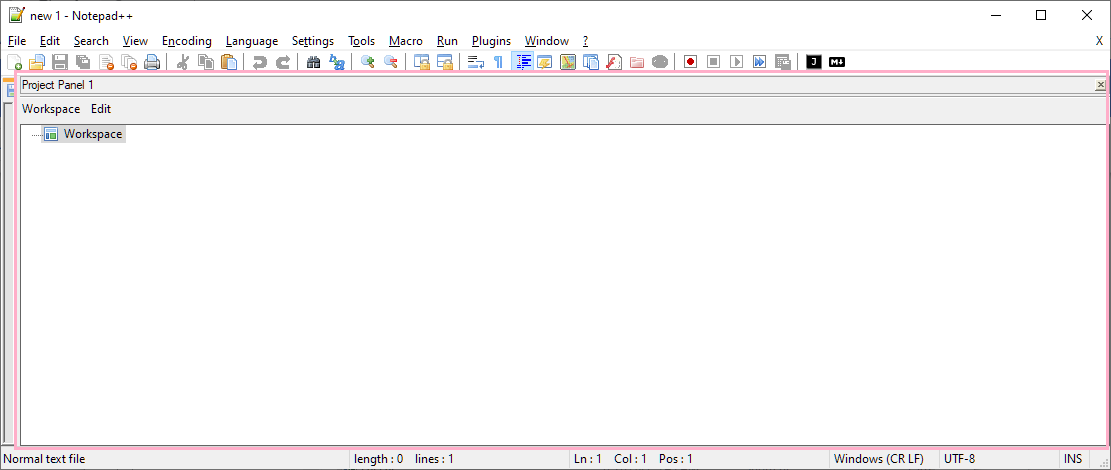
Task: Click the Undo arrow in toolbar
Action: tap(260, 62)
